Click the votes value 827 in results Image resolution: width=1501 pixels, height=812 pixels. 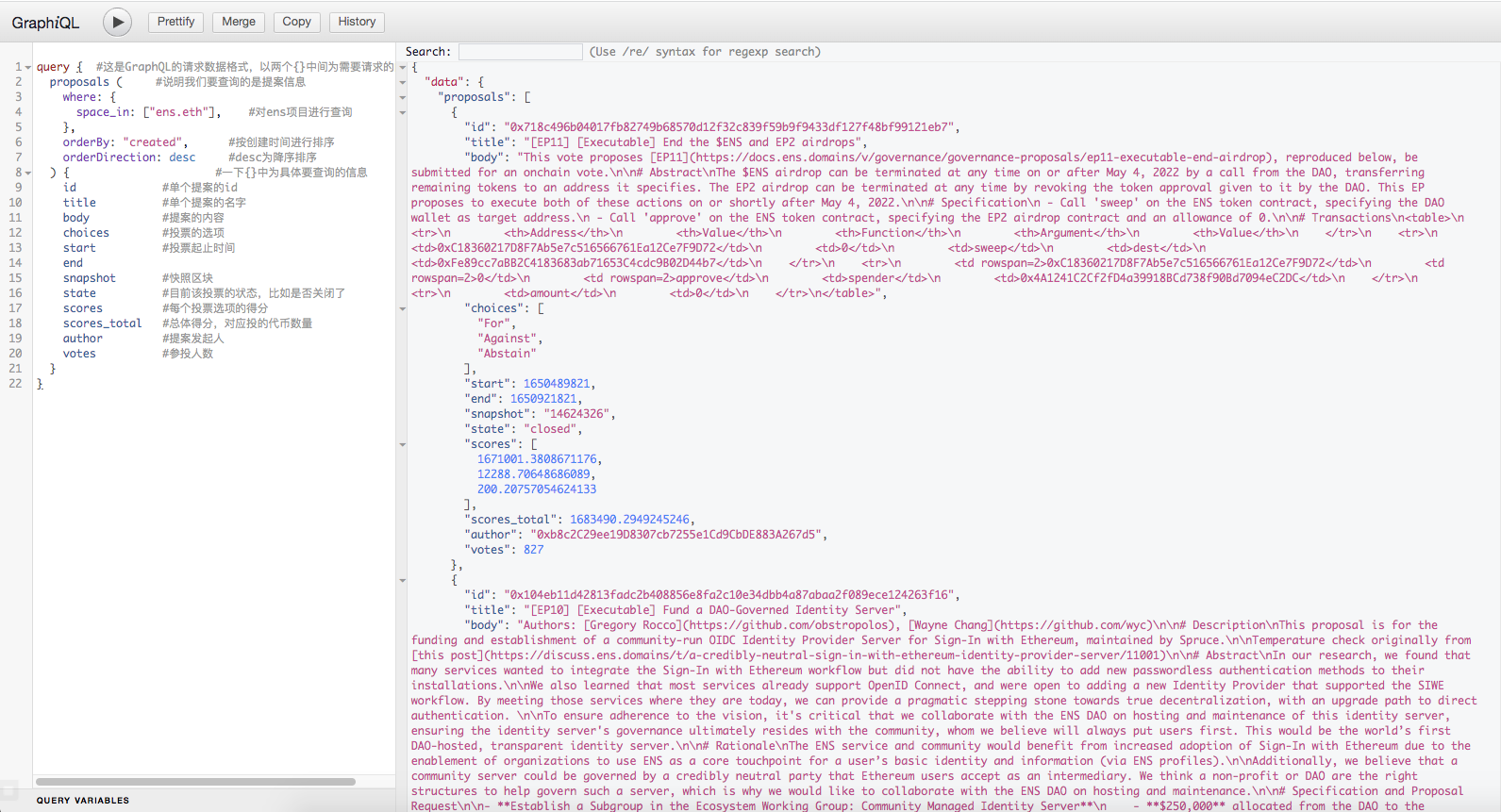point(534,550)
